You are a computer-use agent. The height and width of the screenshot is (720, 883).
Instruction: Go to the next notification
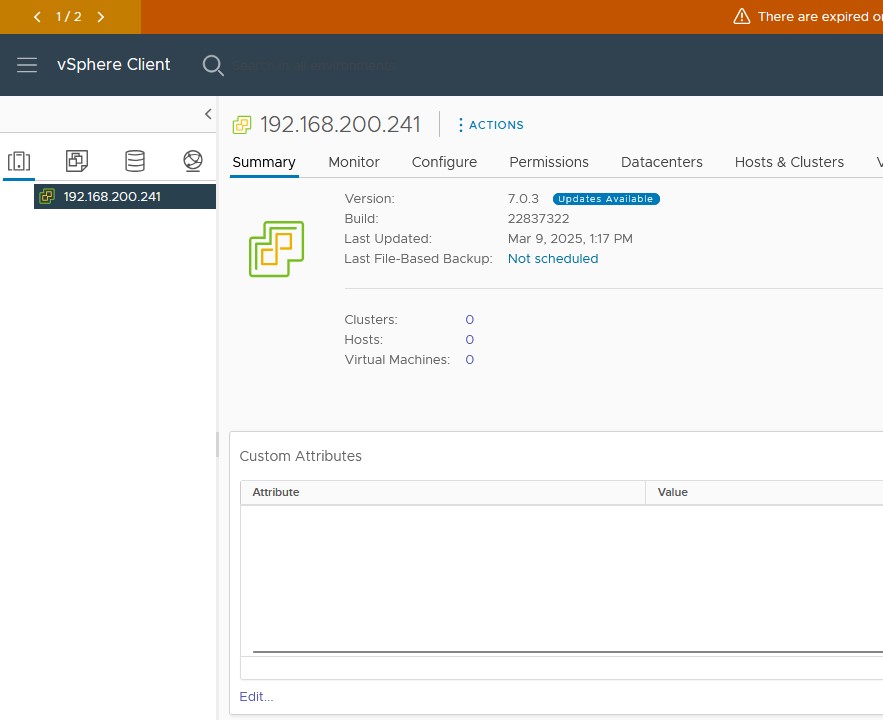click(100, 17)
